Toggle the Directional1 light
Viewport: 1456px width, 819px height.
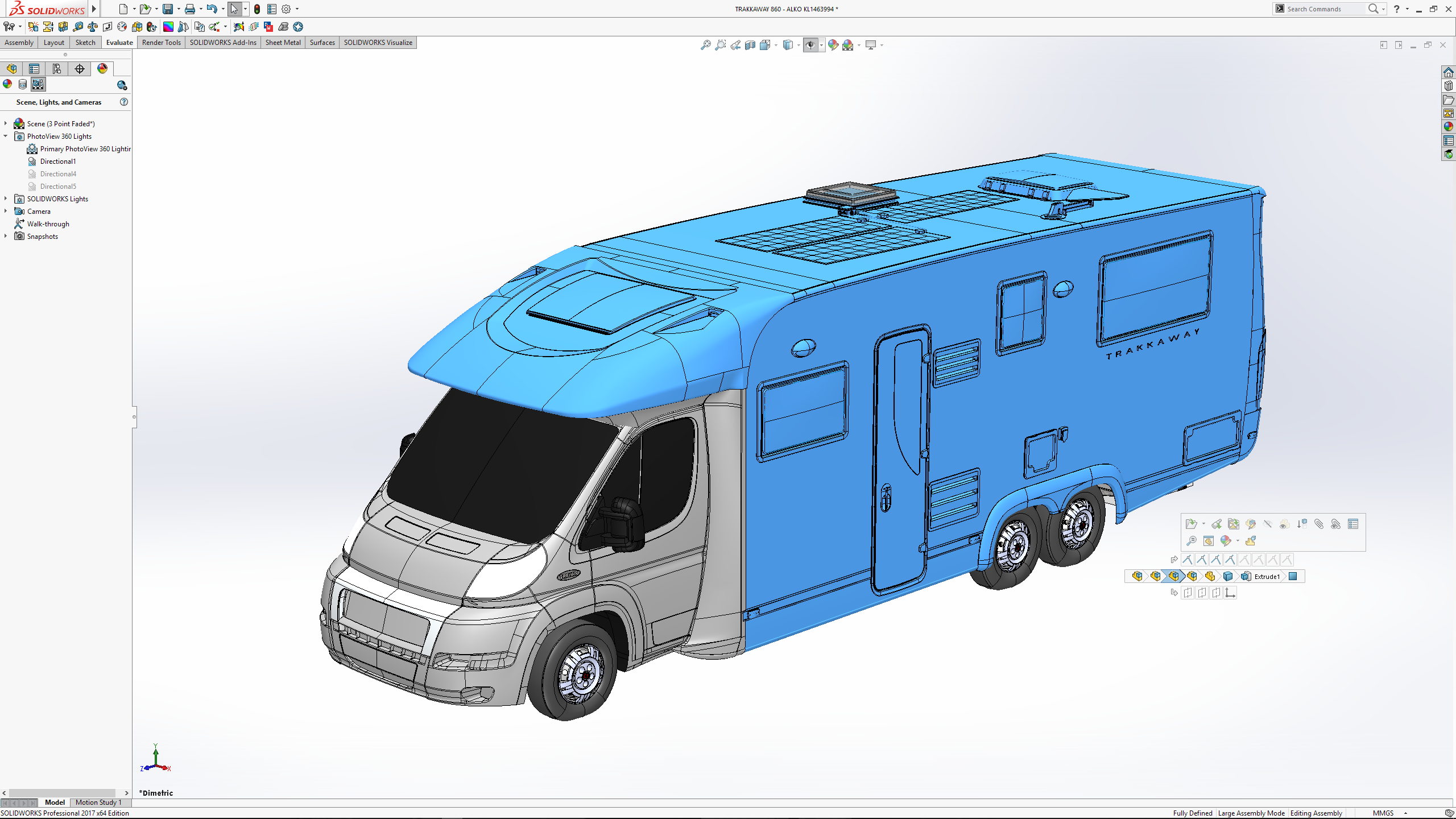click(x=57, y=162)
